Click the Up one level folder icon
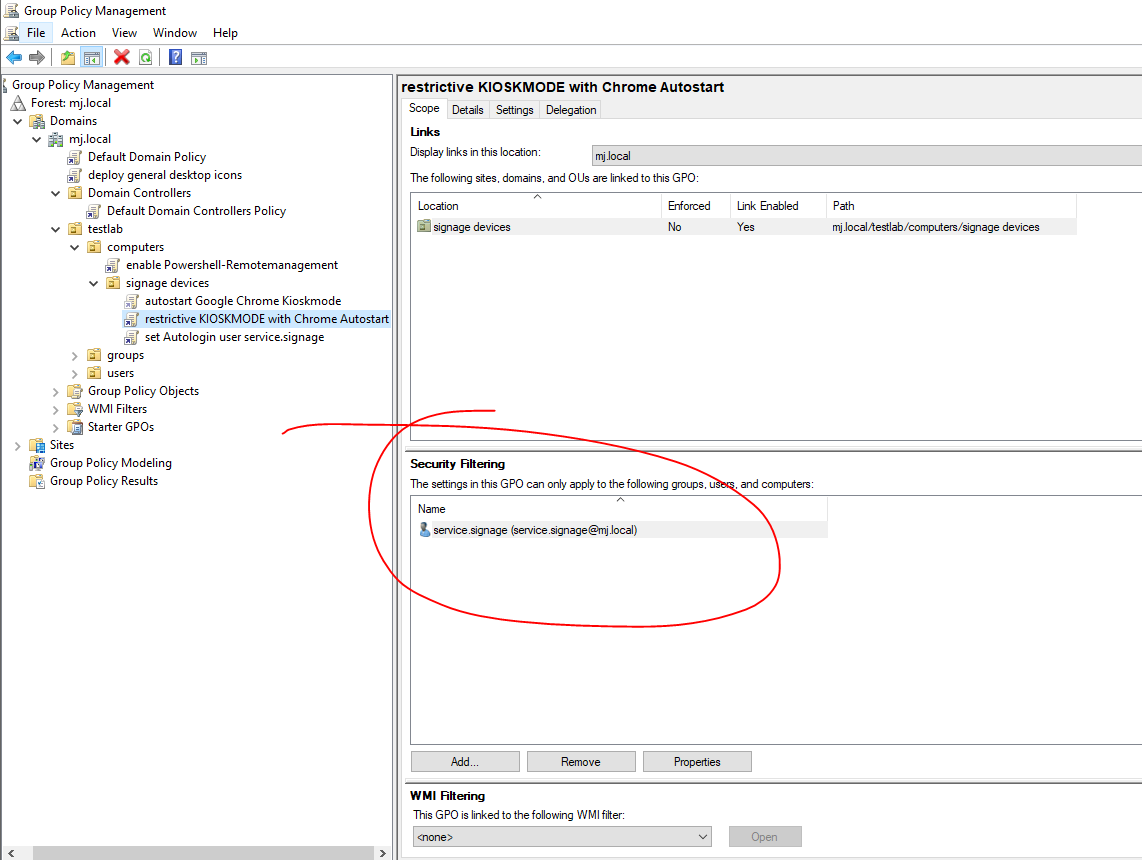Image resolution: width=1142 pixels, height=860 pixels. tap(68, 58)
